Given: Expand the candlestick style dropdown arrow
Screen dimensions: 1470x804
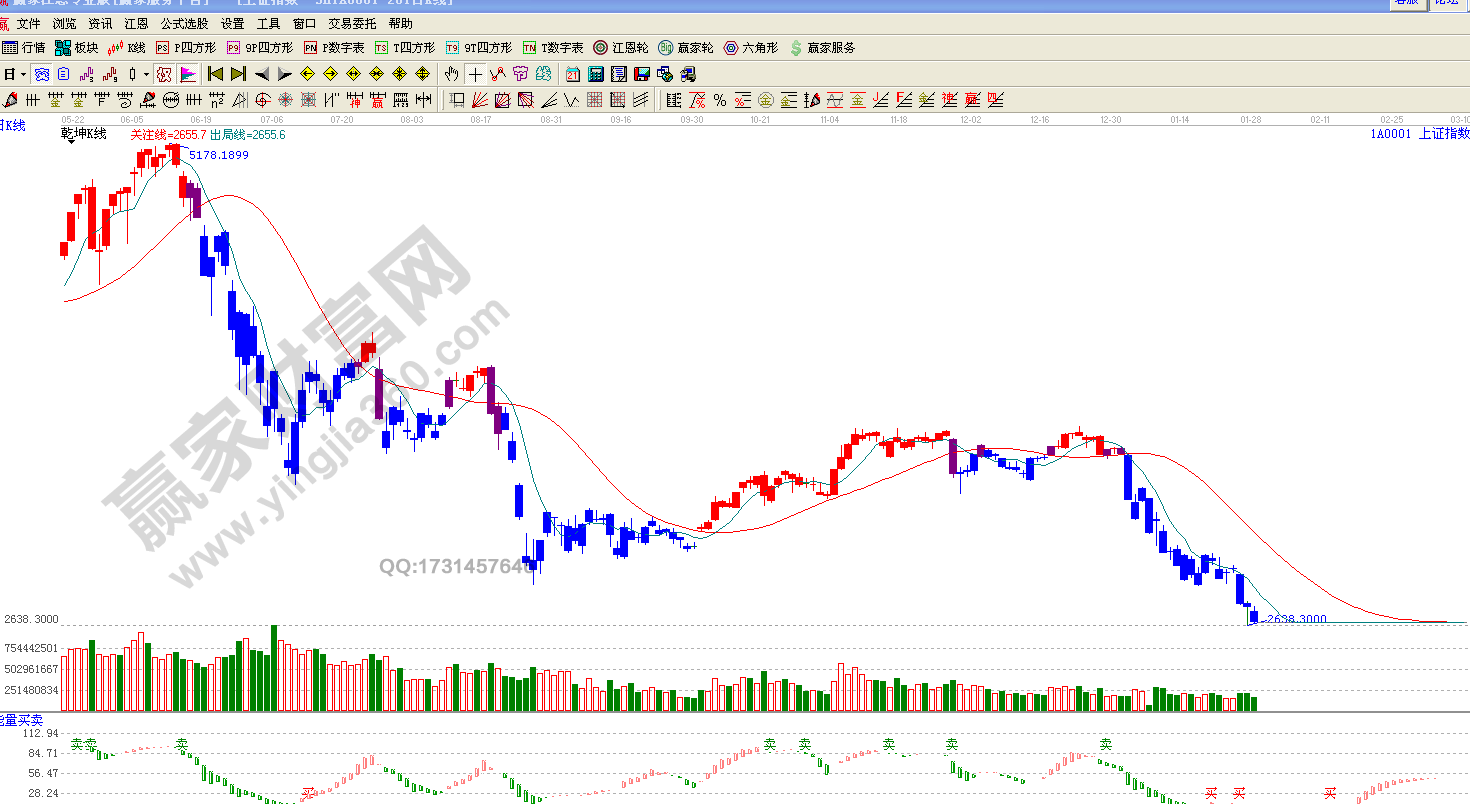Looking at the screenshot, I should 146,74.
